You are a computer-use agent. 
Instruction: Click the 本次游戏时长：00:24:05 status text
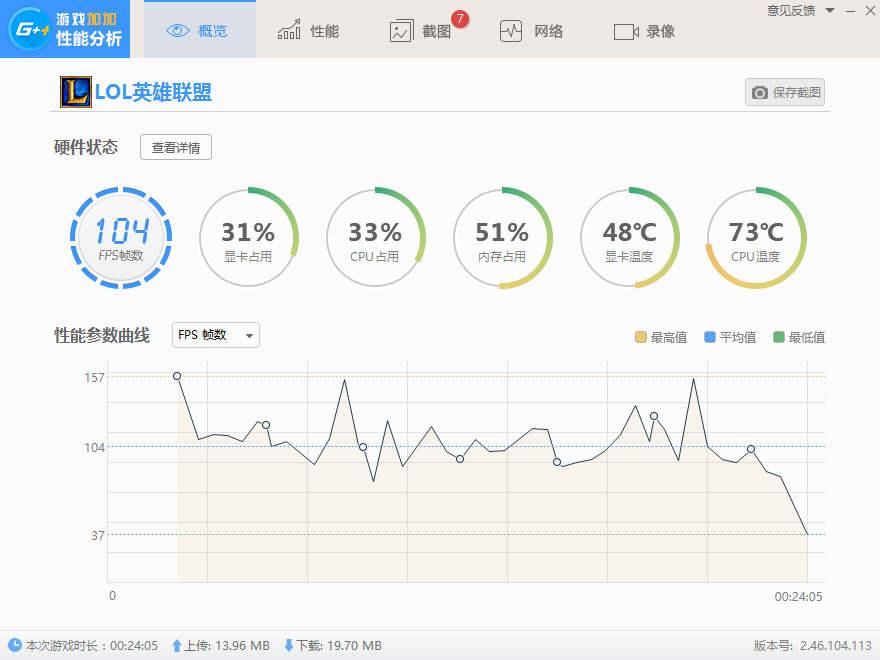click(91, 645)
